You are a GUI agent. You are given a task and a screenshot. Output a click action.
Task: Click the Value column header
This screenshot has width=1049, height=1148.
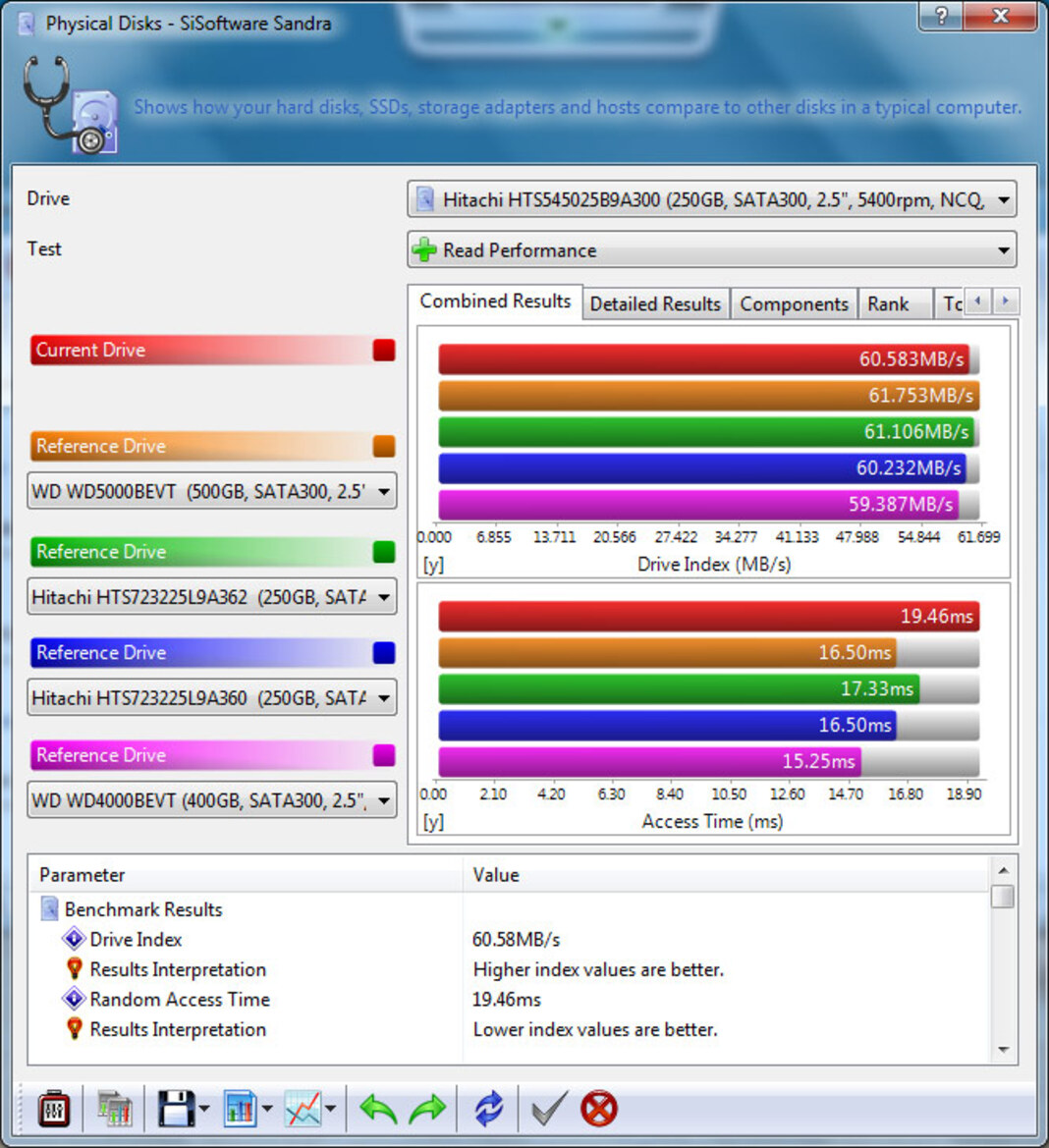[x=726, y=874]
